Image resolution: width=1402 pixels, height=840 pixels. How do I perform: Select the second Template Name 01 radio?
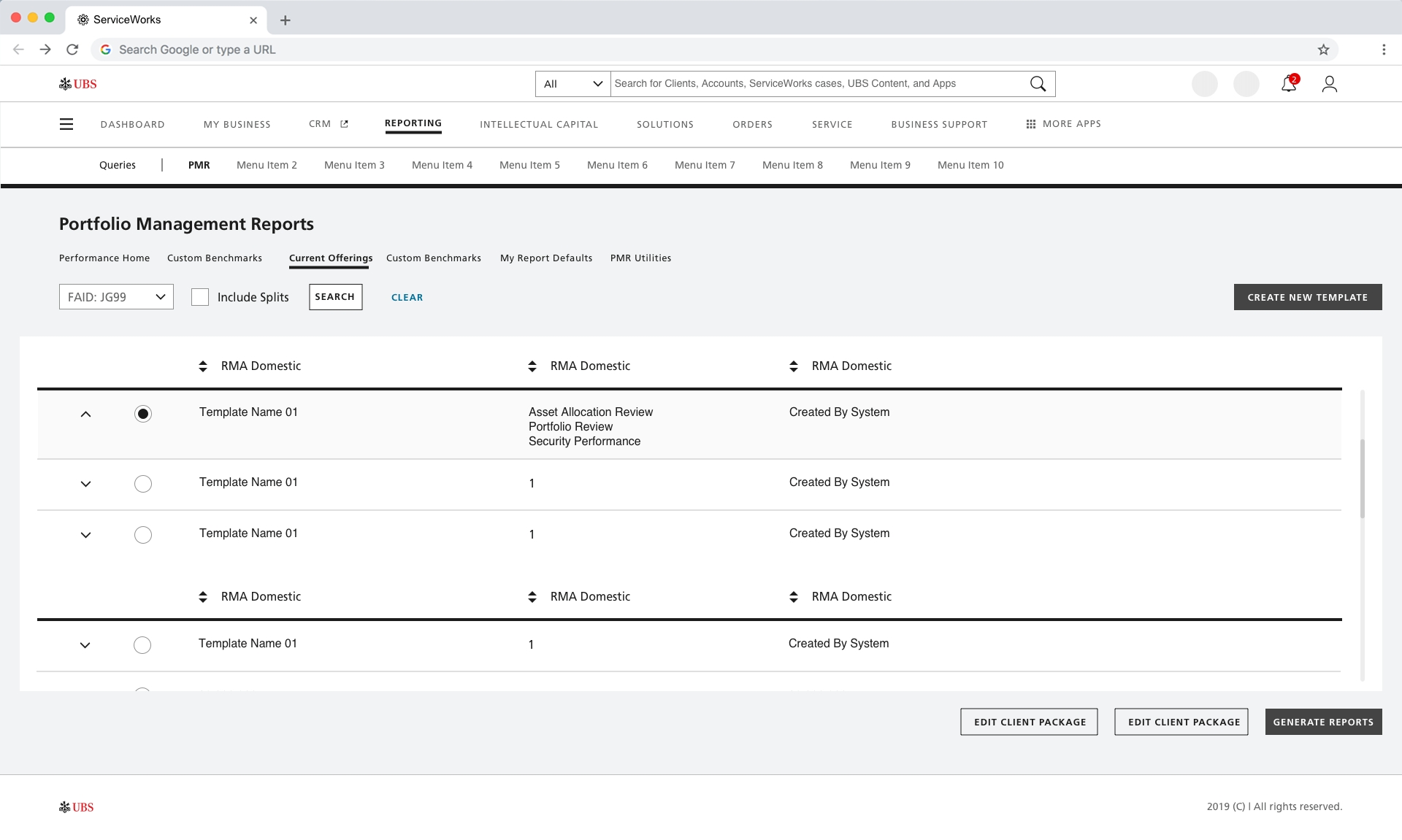coord(143,484)
